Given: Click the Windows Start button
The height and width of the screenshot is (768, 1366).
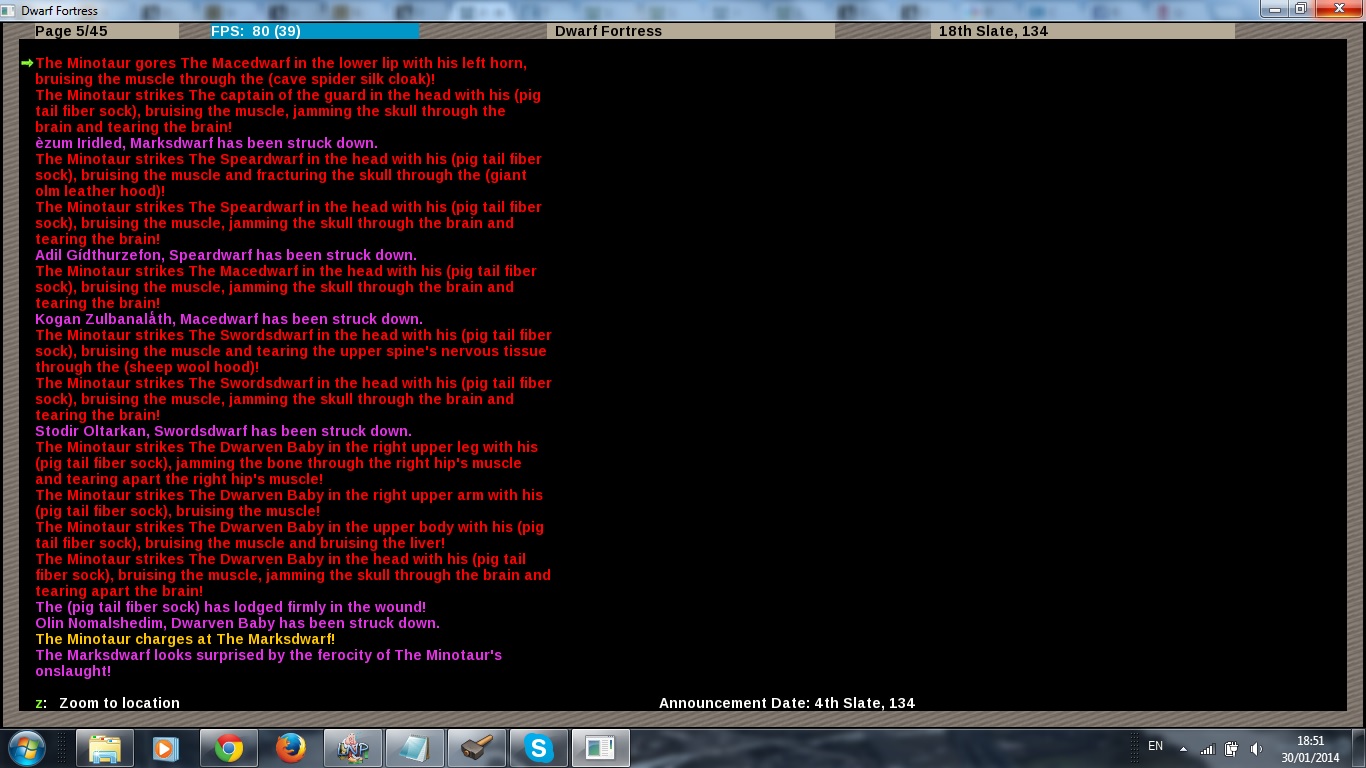Looking at the screenshot, I should [25, 748].
